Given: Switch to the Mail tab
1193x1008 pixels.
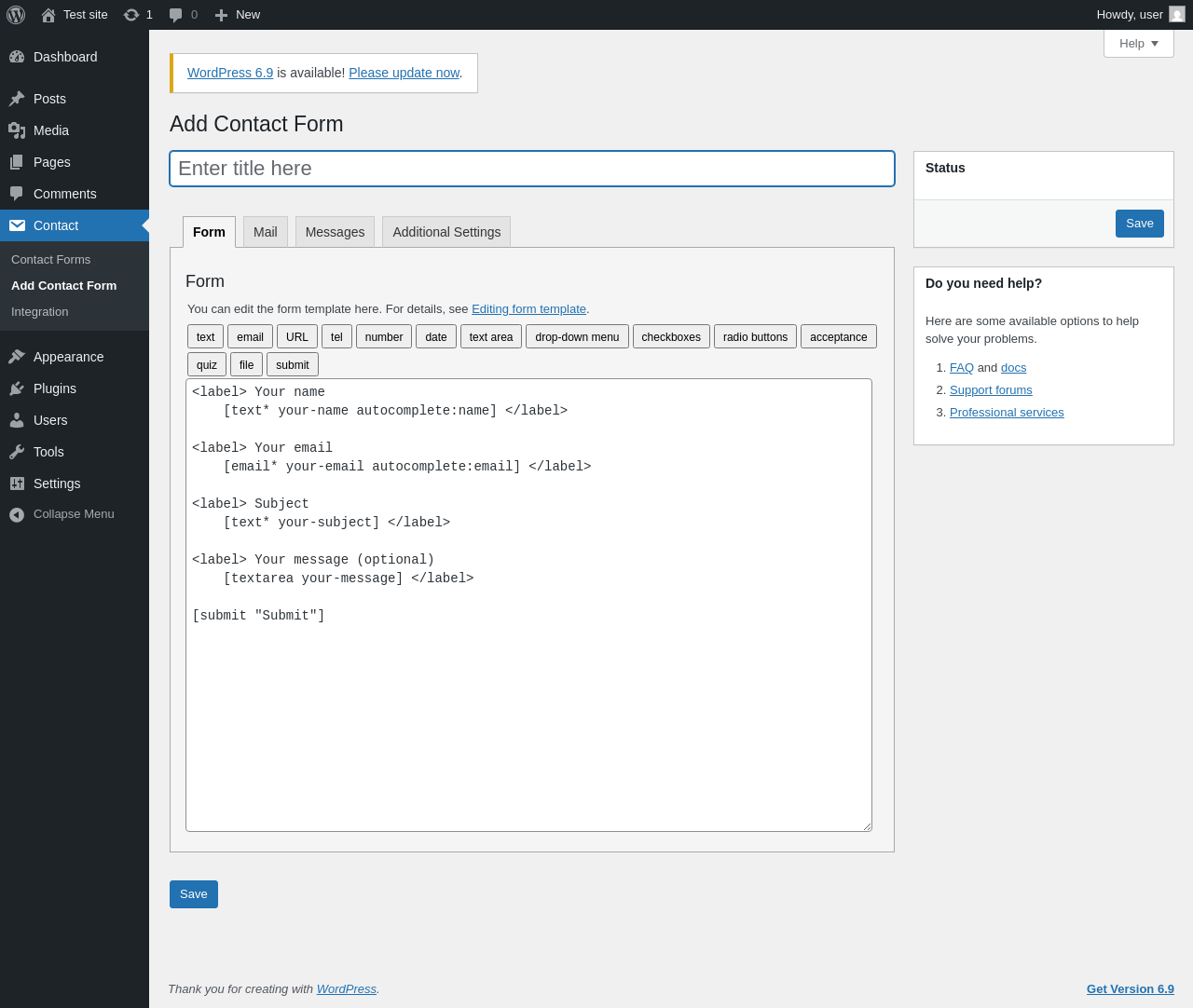Looking at the screenshot, I should (x=265, y=232).
